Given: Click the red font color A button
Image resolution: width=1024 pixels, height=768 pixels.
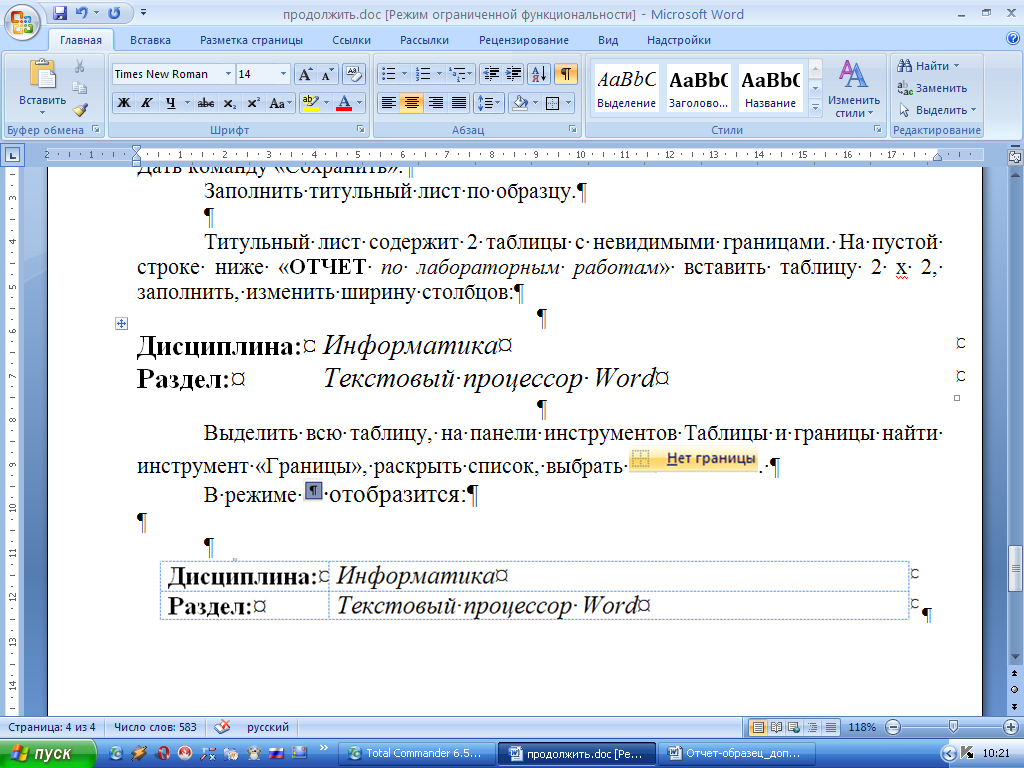Looking at the screenshot, I should coord(344,103).
